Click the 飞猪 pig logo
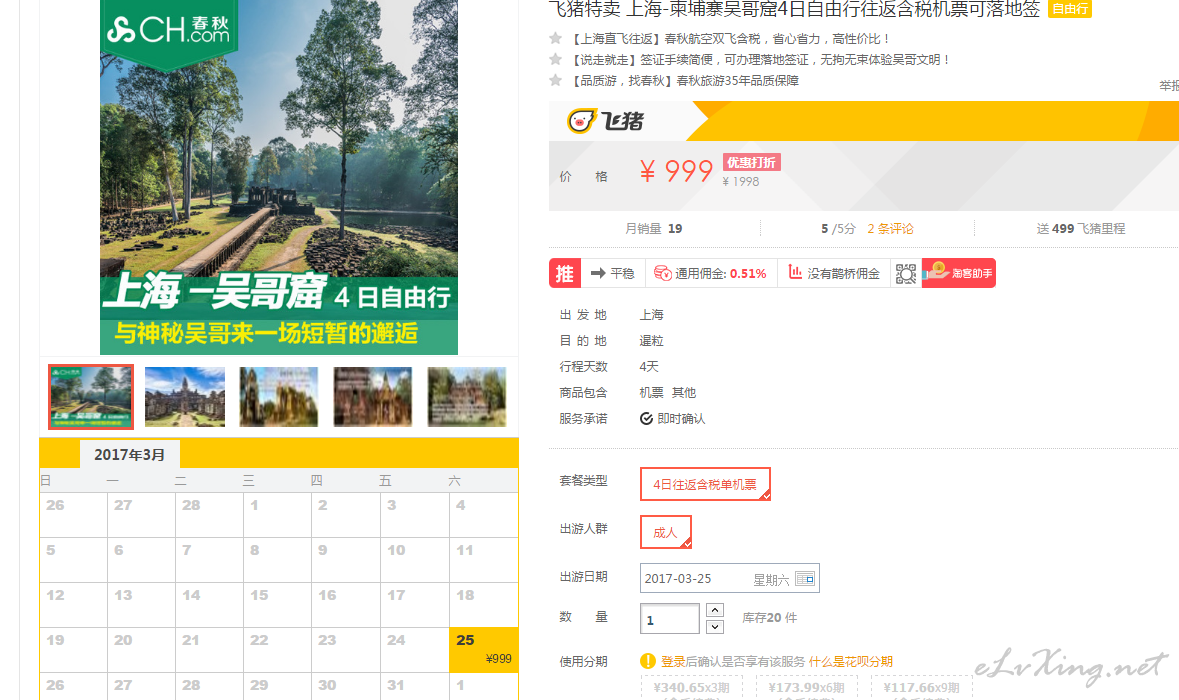 (x=581, y=121)
